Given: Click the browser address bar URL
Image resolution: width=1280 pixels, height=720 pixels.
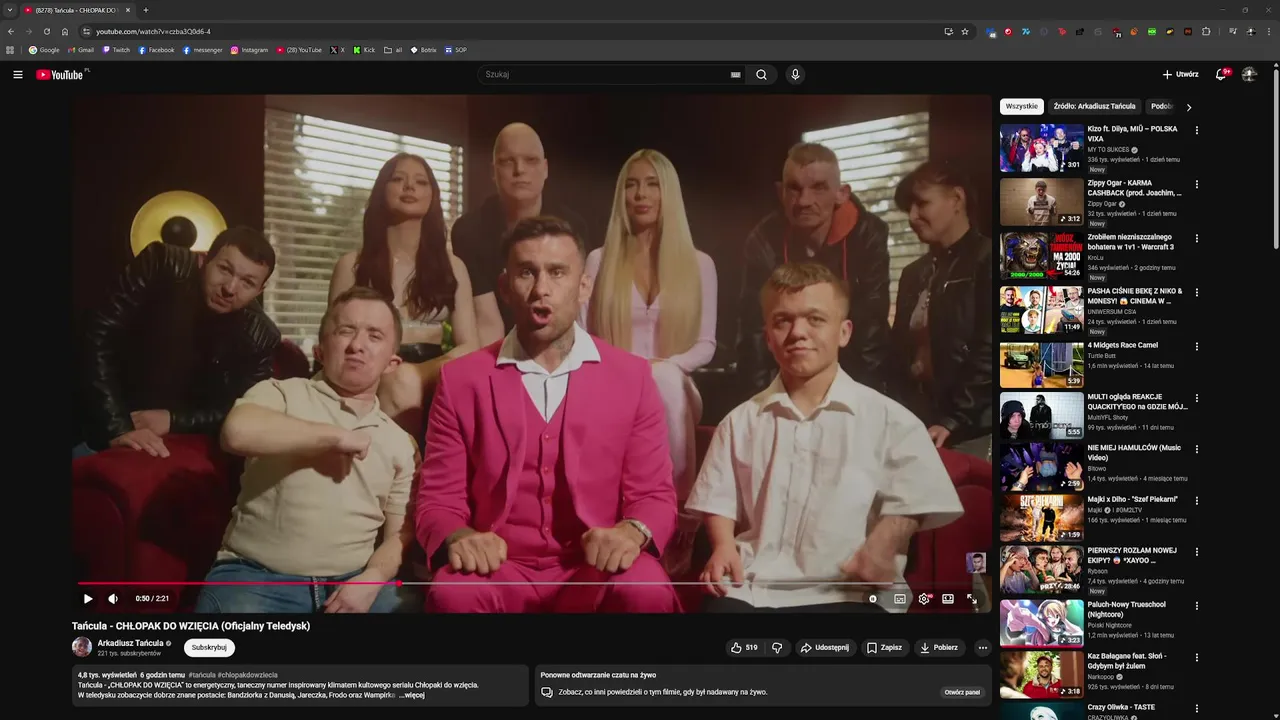Looking at the screenshot, I should pos(153,31).
